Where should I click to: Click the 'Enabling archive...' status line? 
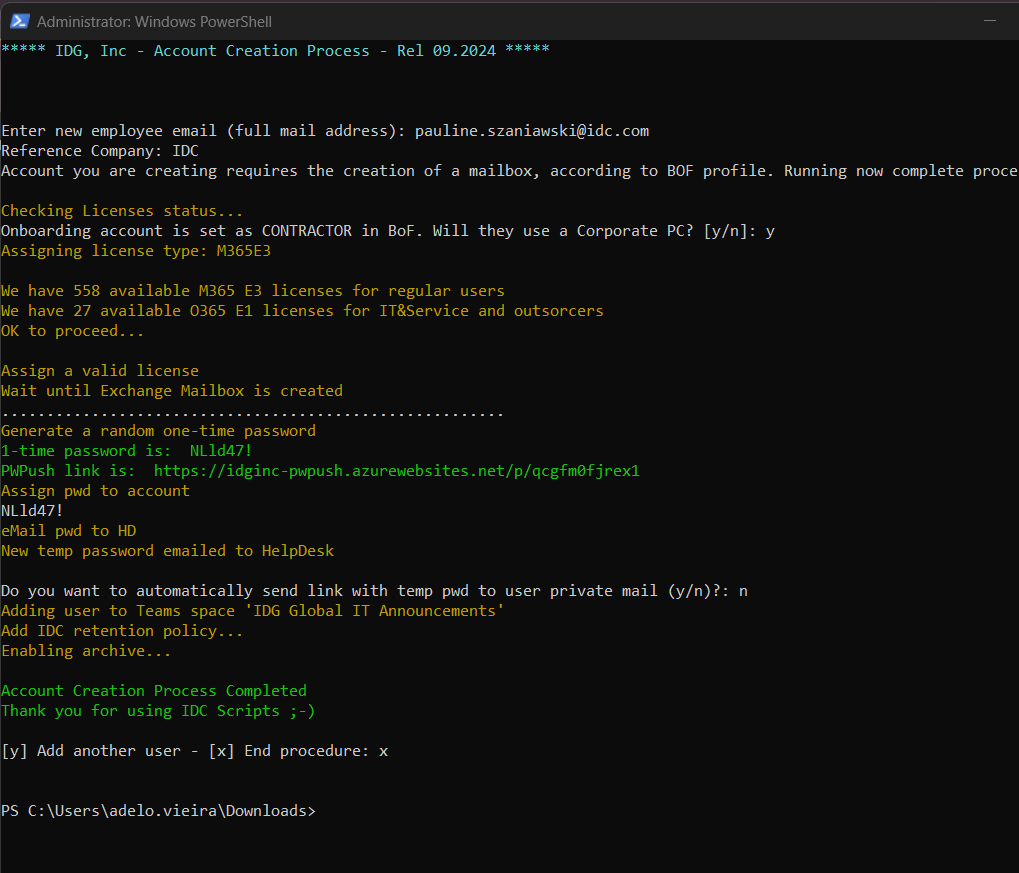[86, 651]
